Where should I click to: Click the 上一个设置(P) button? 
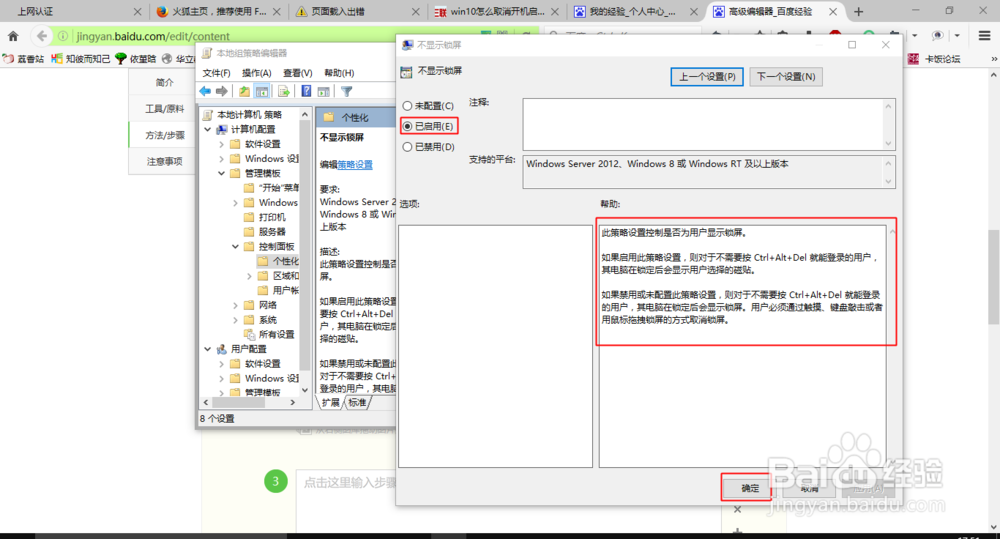(x=707, y=77)
